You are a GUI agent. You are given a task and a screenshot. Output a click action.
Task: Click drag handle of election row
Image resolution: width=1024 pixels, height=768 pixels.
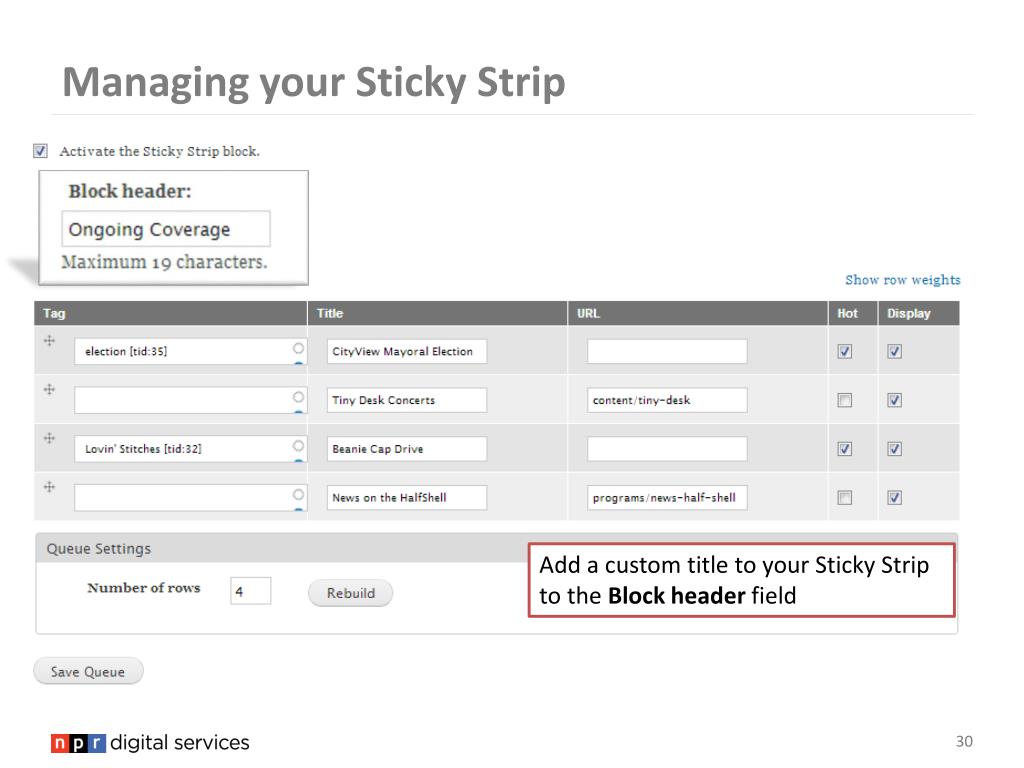49,341
